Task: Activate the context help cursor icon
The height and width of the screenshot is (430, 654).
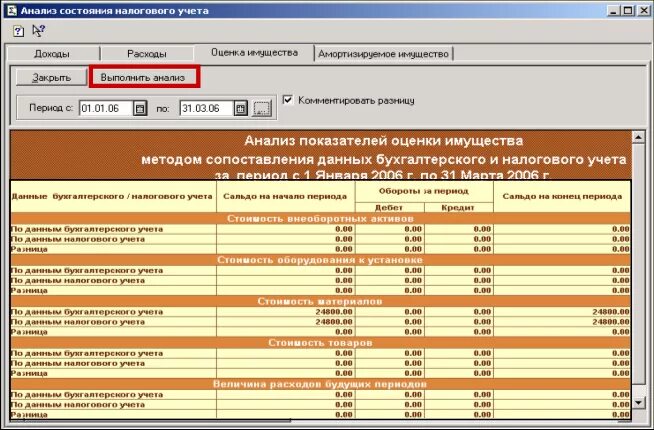Action: (38, 31)
